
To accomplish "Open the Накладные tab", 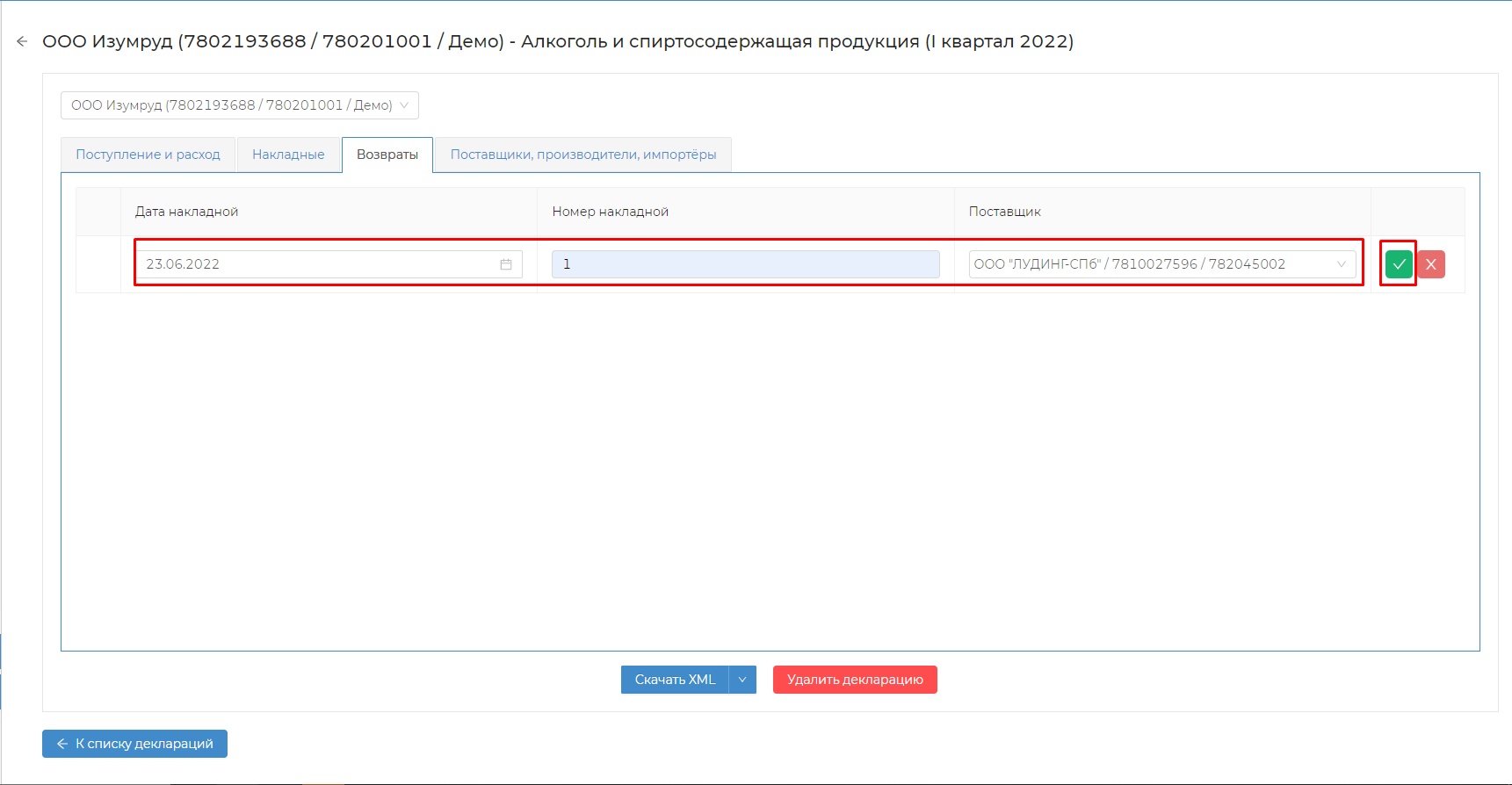I will tap(288, 155).
